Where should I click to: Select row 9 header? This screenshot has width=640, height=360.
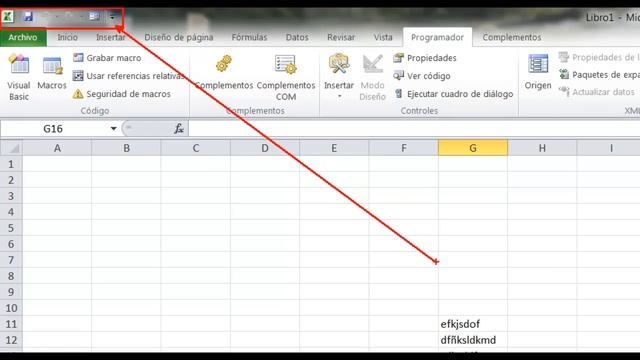tap(11, 292)
